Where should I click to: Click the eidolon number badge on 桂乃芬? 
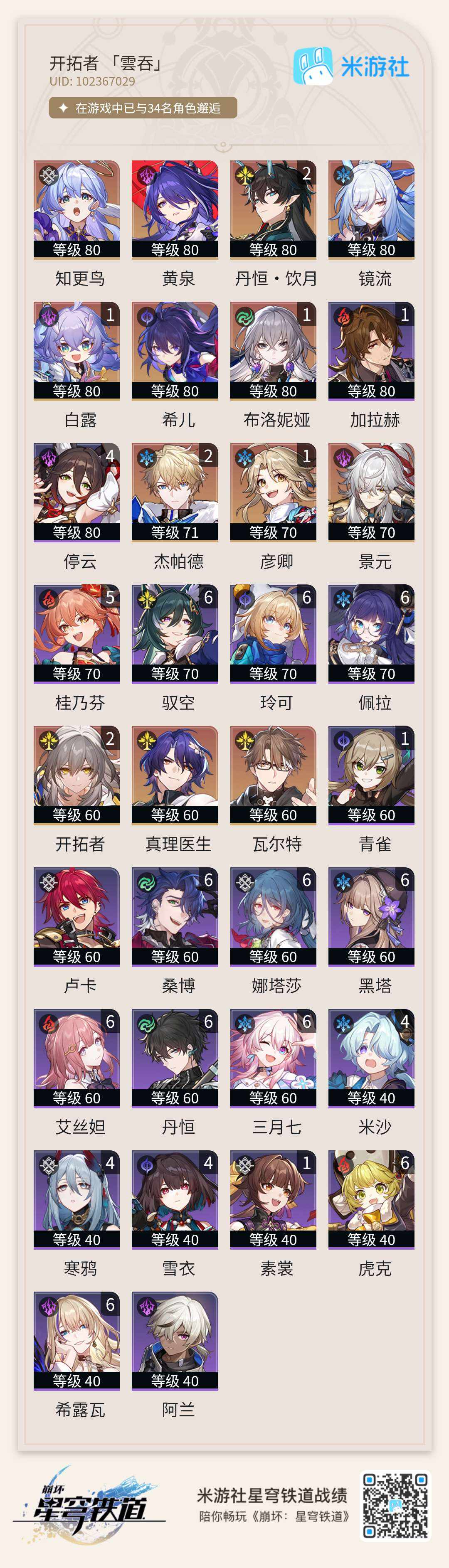[x=110, y=597]
